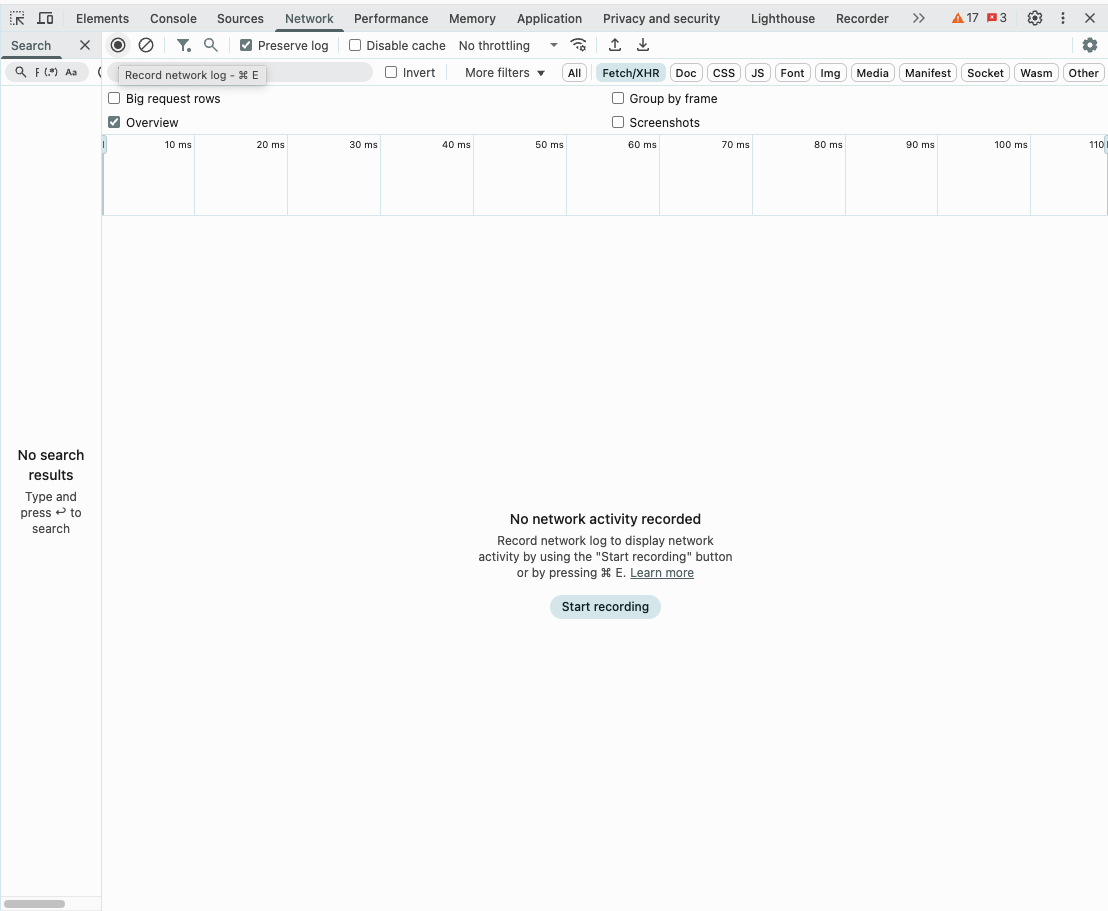Switch to the Console tab
The height and width of the screenshot is (911, 1108).
point(173,18)
